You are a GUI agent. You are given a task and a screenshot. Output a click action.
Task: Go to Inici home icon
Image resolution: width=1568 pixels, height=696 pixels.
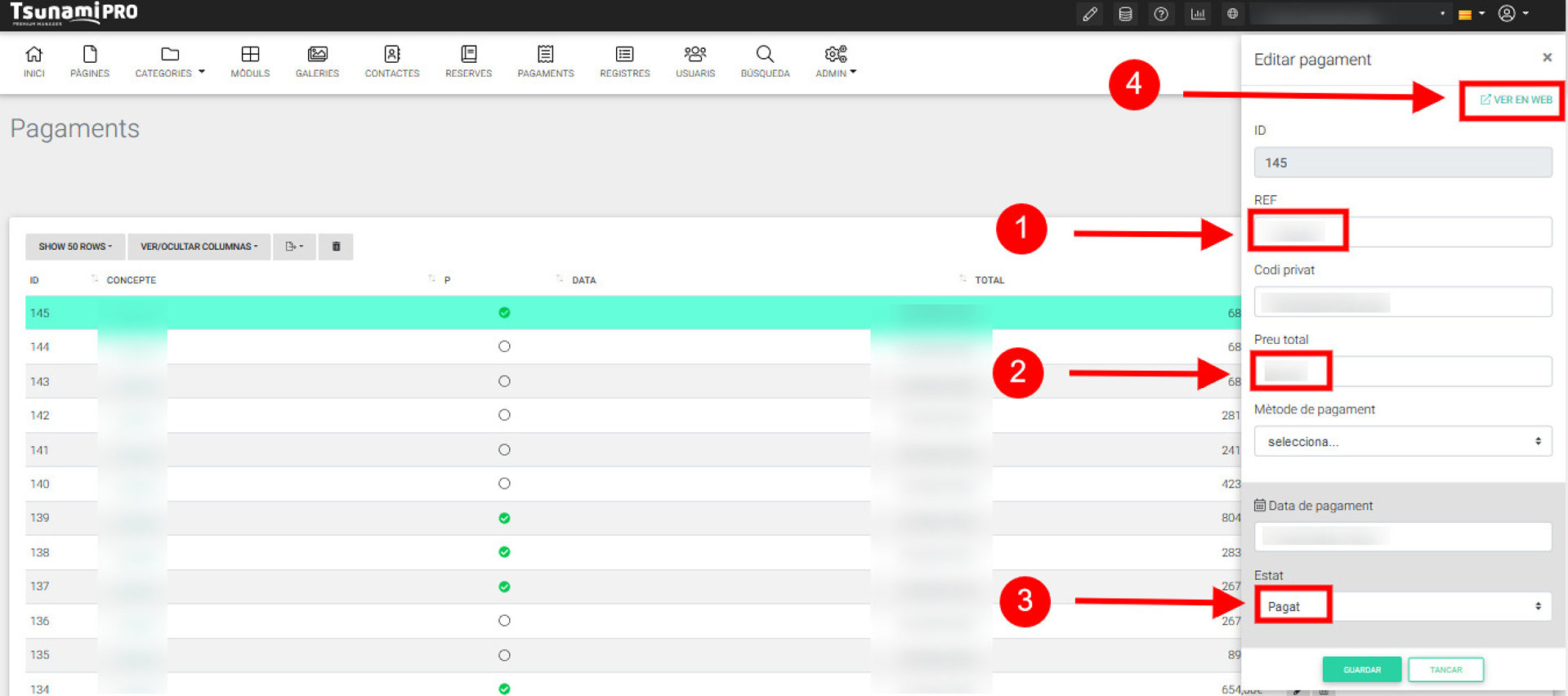coord(34,61)
